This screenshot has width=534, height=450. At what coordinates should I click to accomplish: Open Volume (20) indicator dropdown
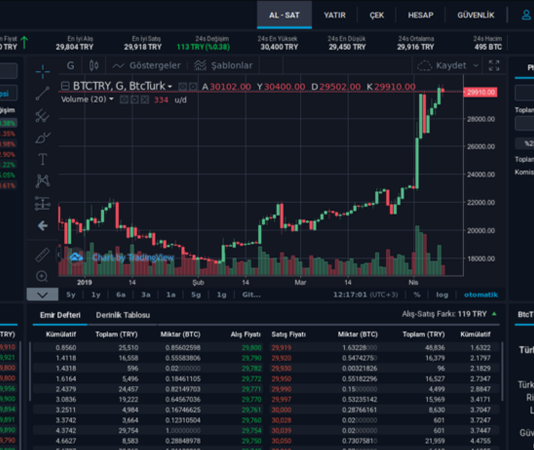pos(87,99)
